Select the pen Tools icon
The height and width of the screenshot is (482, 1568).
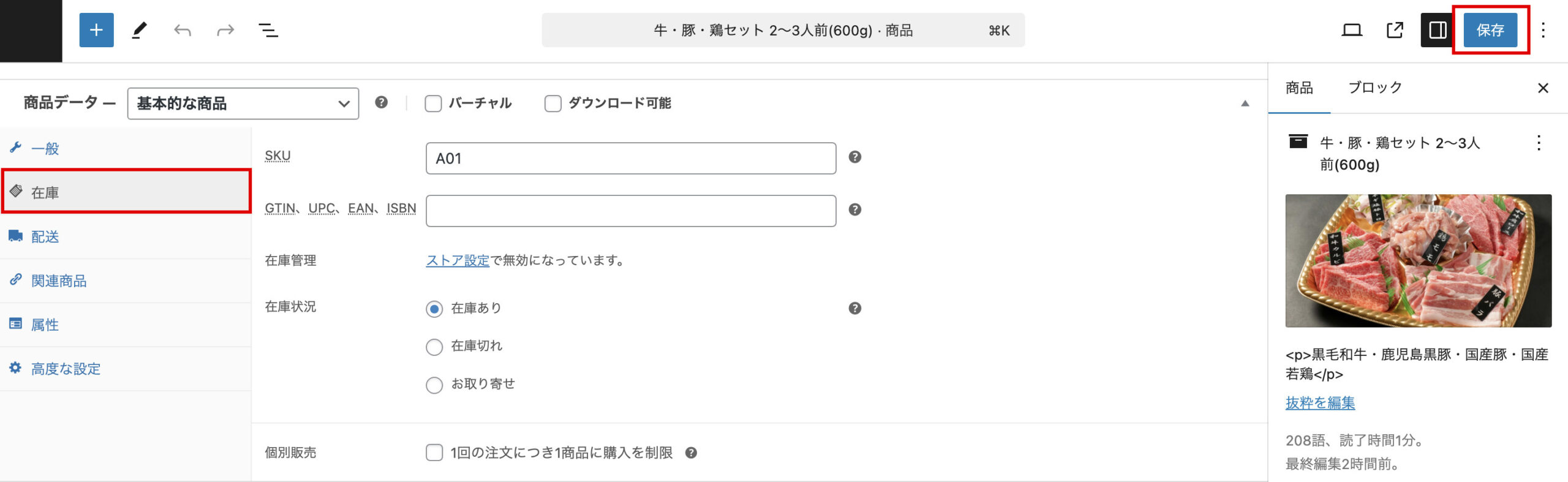point(140,30)
